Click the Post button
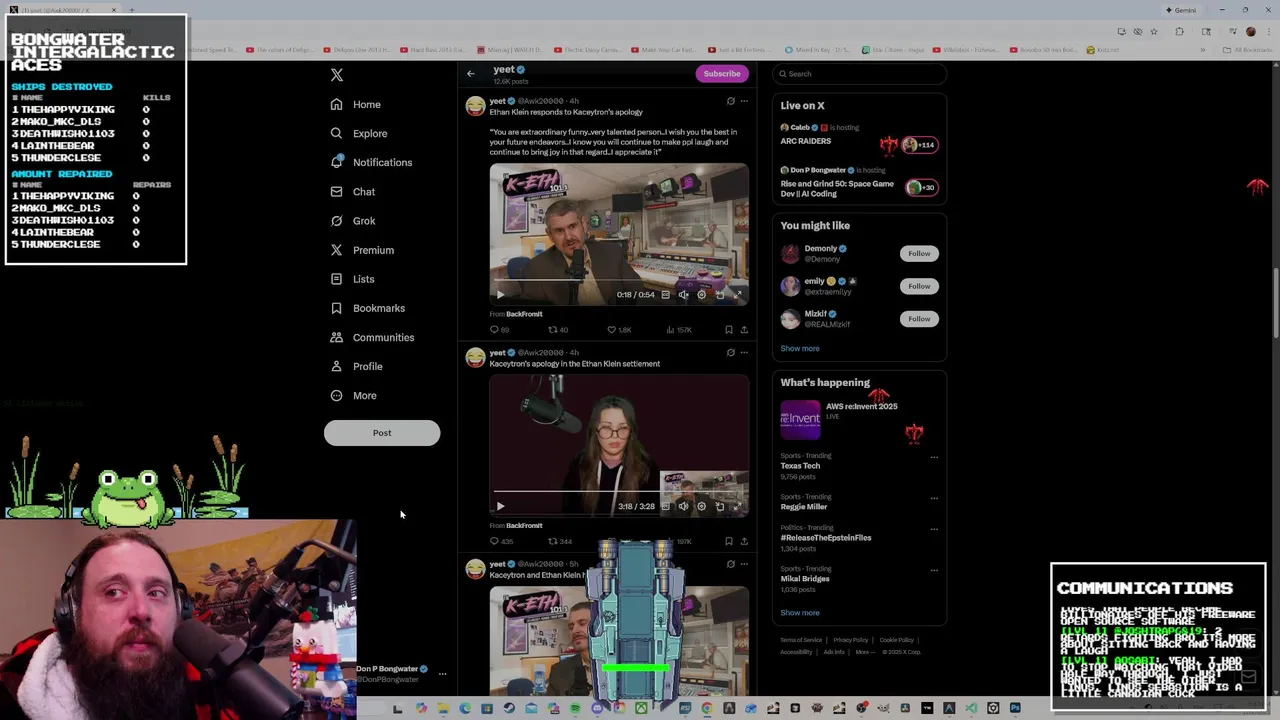The height and width of the screenshot is (720, 1280). 382,433
